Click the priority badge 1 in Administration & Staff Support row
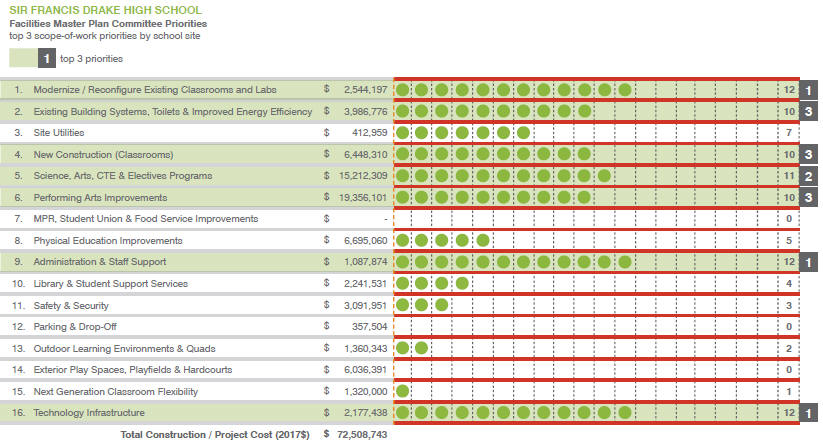Viewport: 823px width, 440px height. [x=809, y=262]
